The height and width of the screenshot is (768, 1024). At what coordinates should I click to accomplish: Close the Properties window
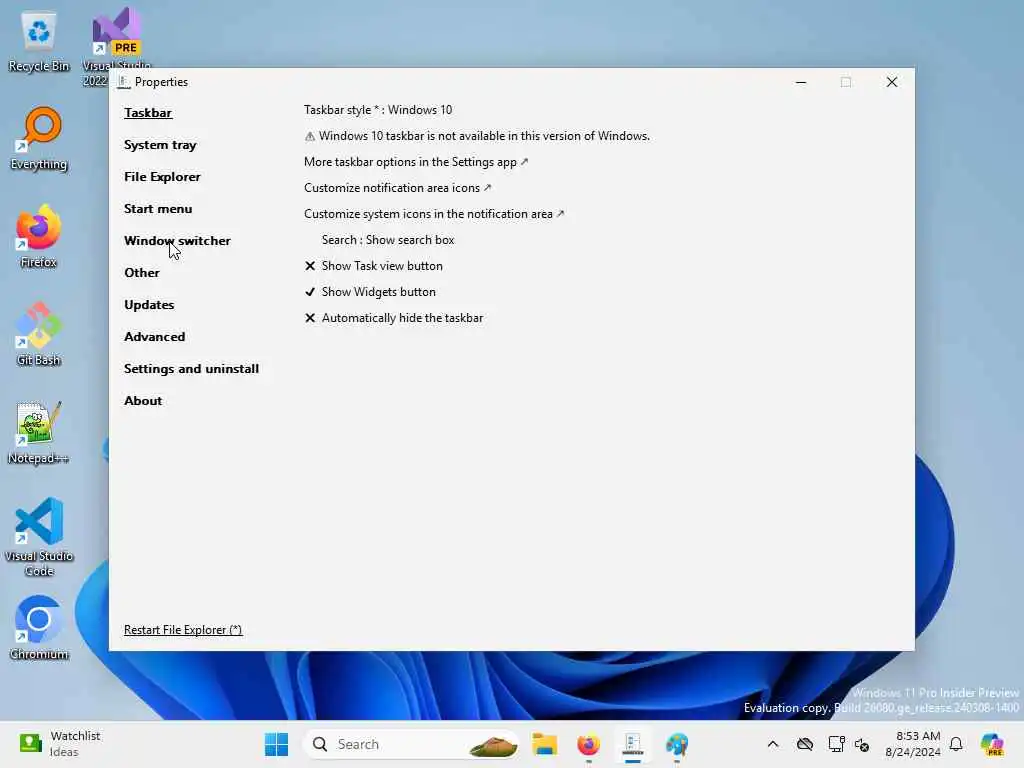coord(891,82)
